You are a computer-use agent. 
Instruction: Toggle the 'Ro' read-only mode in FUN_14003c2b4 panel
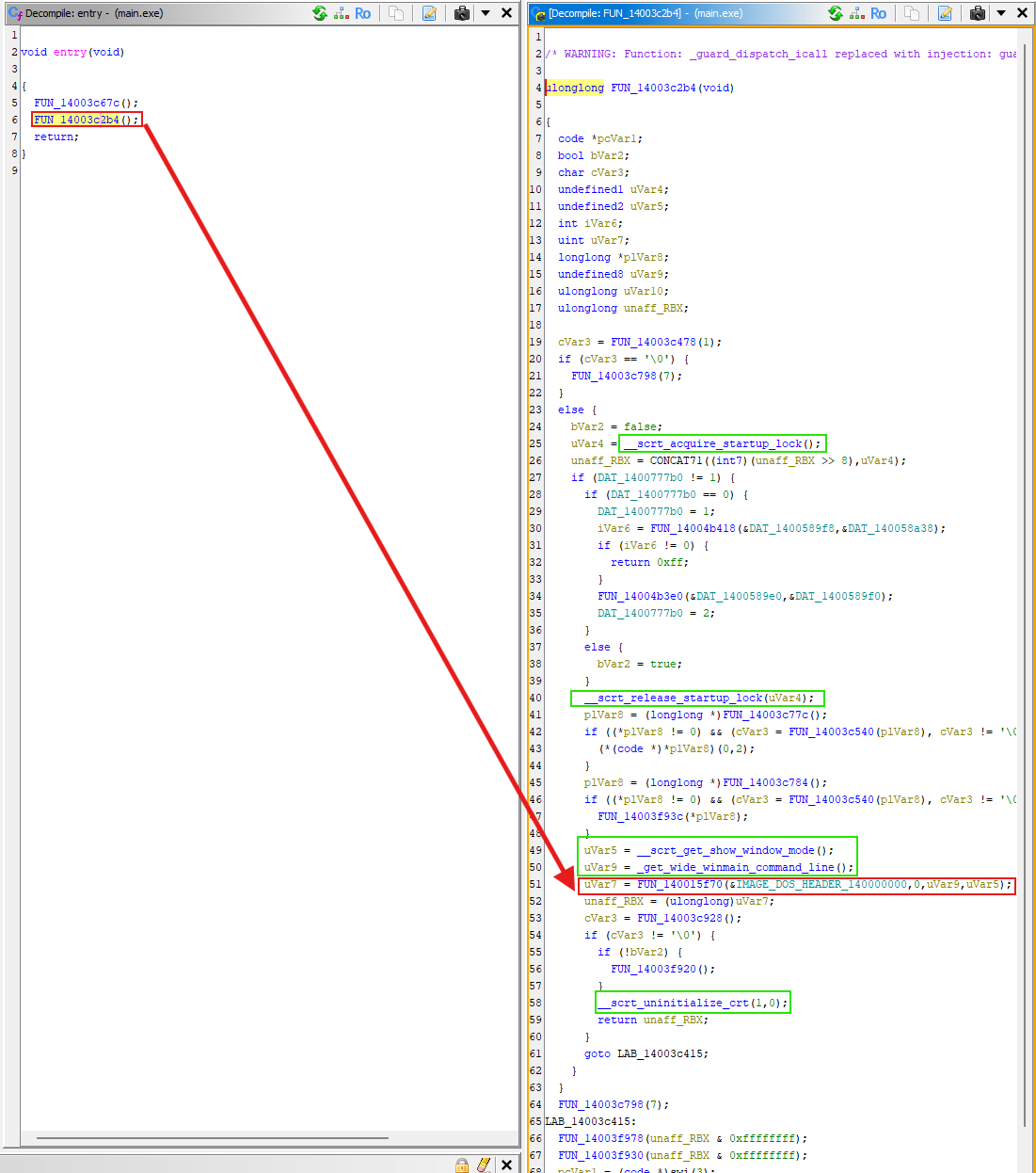878,13
